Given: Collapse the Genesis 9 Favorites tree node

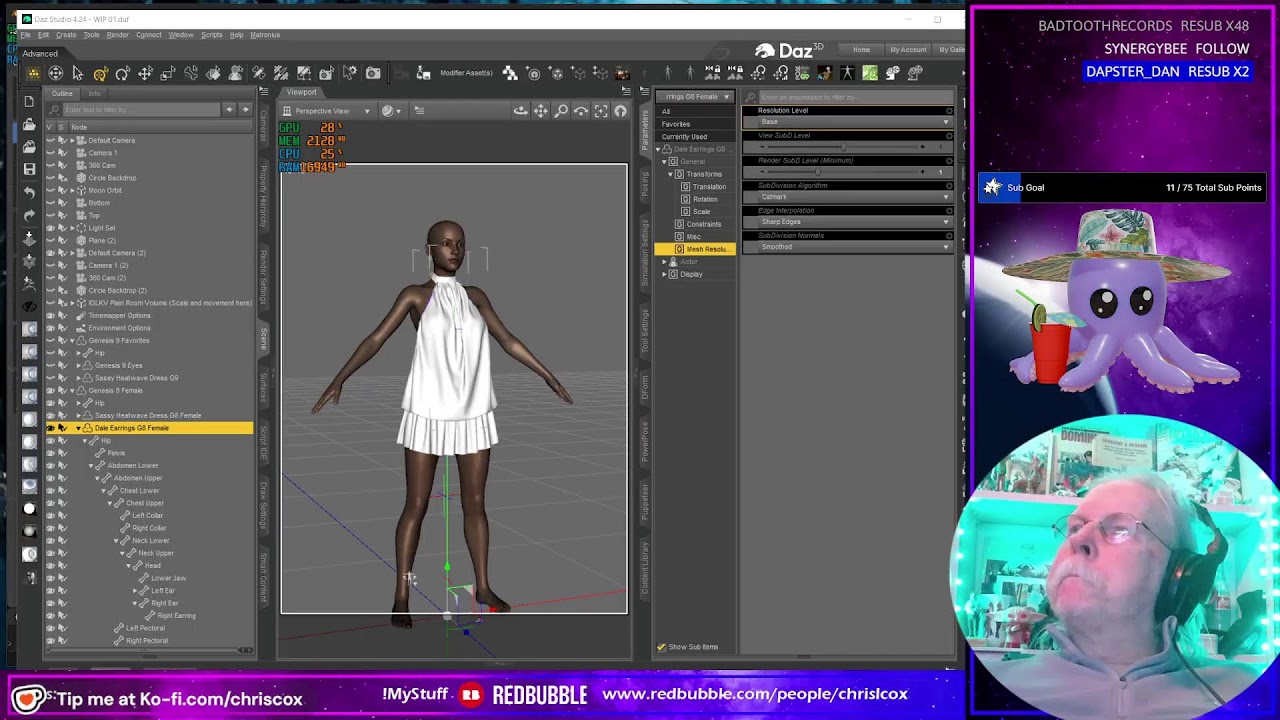Looking at the screenshot, I should point(71,340).
